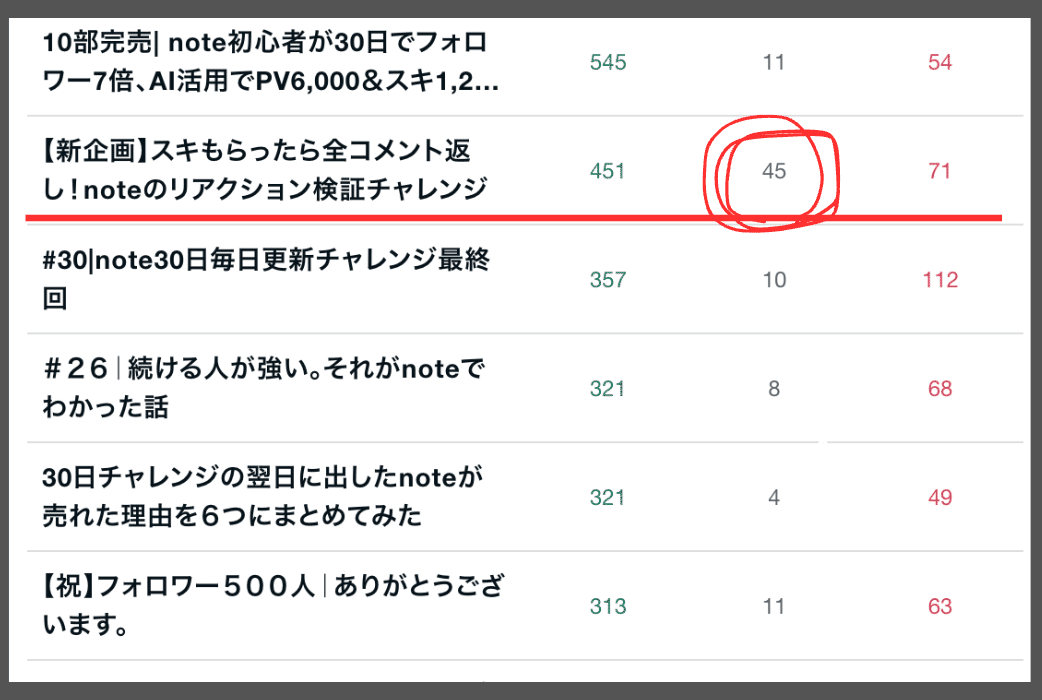Open the '#26|続ける人が強い' article
The image size is (1042, 700).
coord(264,388)
